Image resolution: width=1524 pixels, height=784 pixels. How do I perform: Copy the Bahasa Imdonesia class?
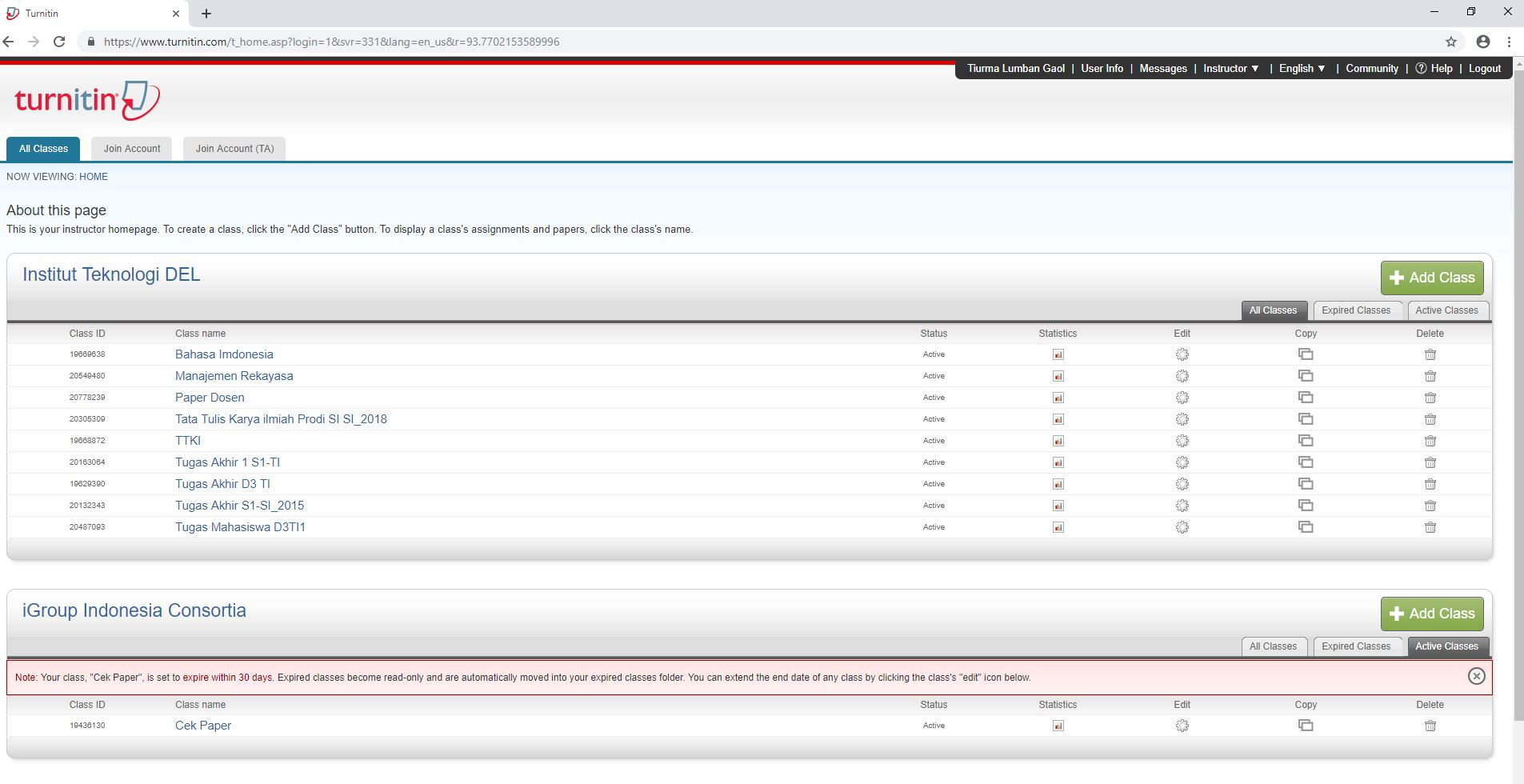1306,354
